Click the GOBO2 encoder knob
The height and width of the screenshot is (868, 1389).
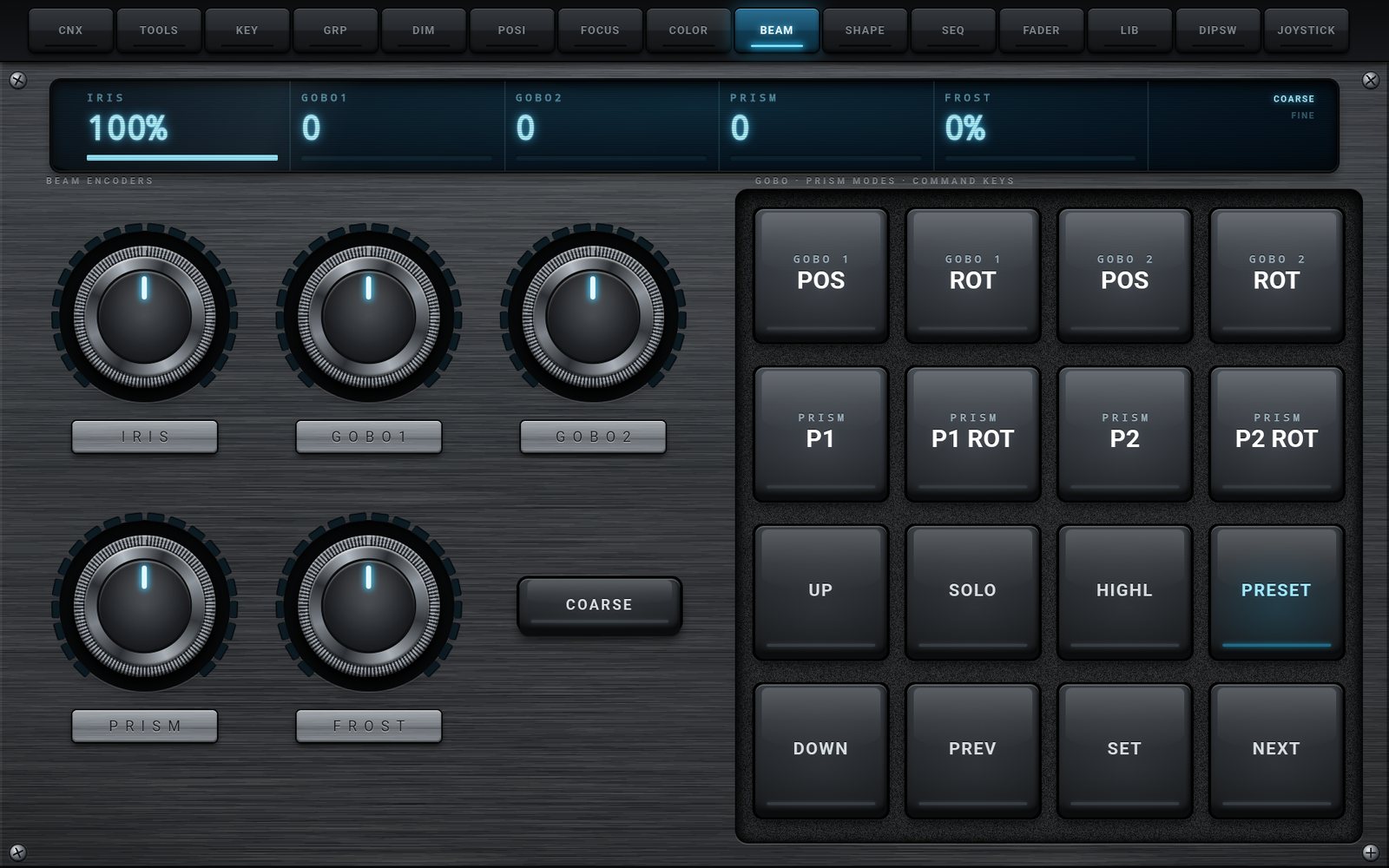click(x=593, y=316)
